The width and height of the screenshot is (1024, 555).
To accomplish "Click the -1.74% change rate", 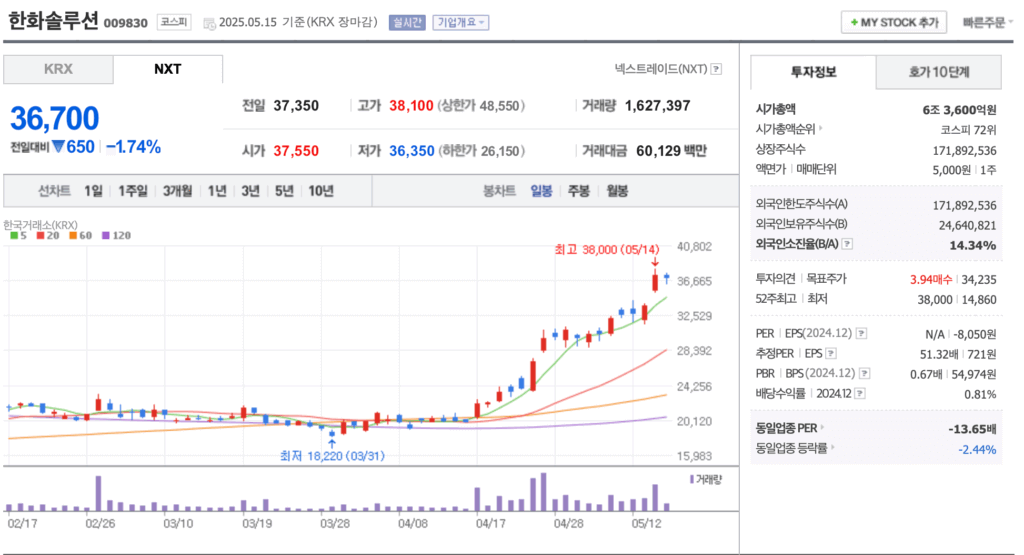I will point(133,147).
